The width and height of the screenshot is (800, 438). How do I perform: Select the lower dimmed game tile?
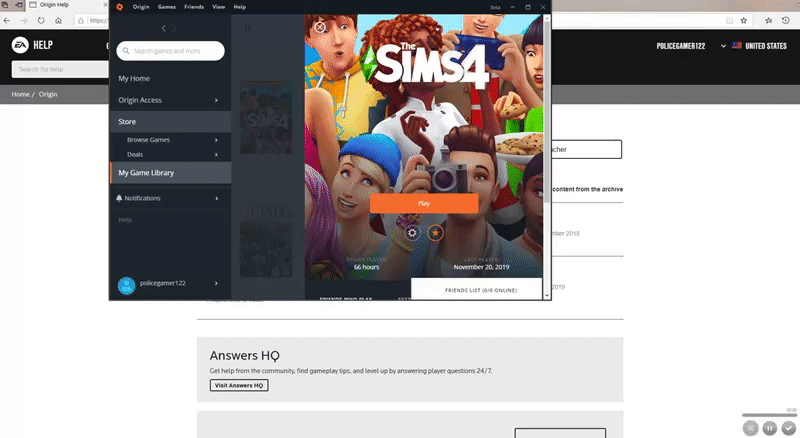tap(266, 241)
